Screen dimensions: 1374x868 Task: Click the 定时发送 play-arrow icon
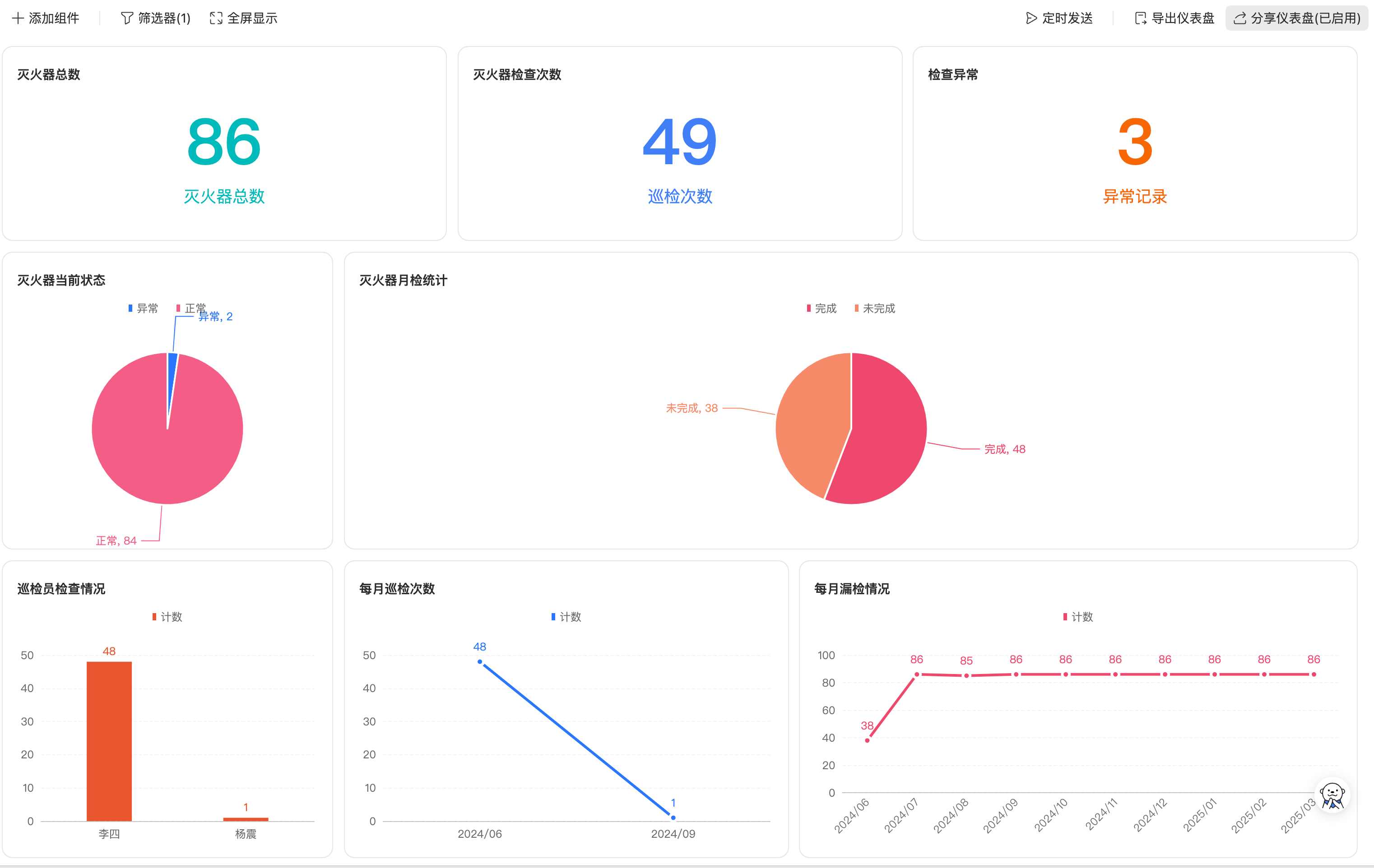1031,18
